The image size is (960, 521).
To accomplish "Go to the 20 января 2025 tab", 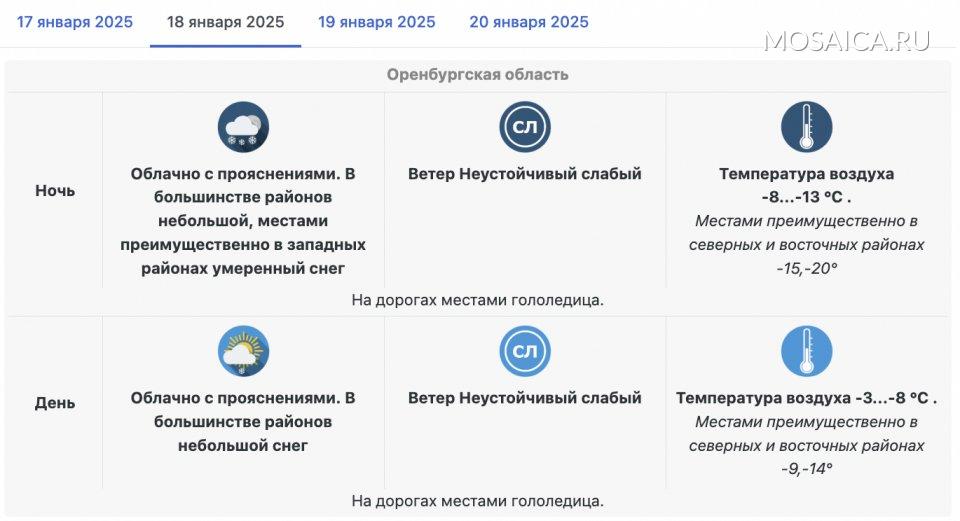I will pos(529,22).
